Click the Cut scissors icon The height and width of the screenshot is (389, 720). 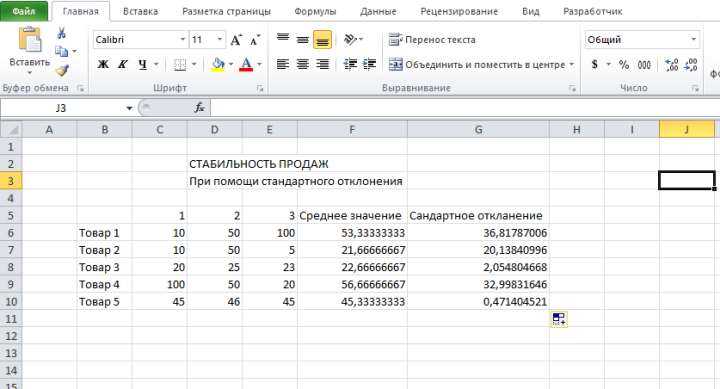point(61,33)
